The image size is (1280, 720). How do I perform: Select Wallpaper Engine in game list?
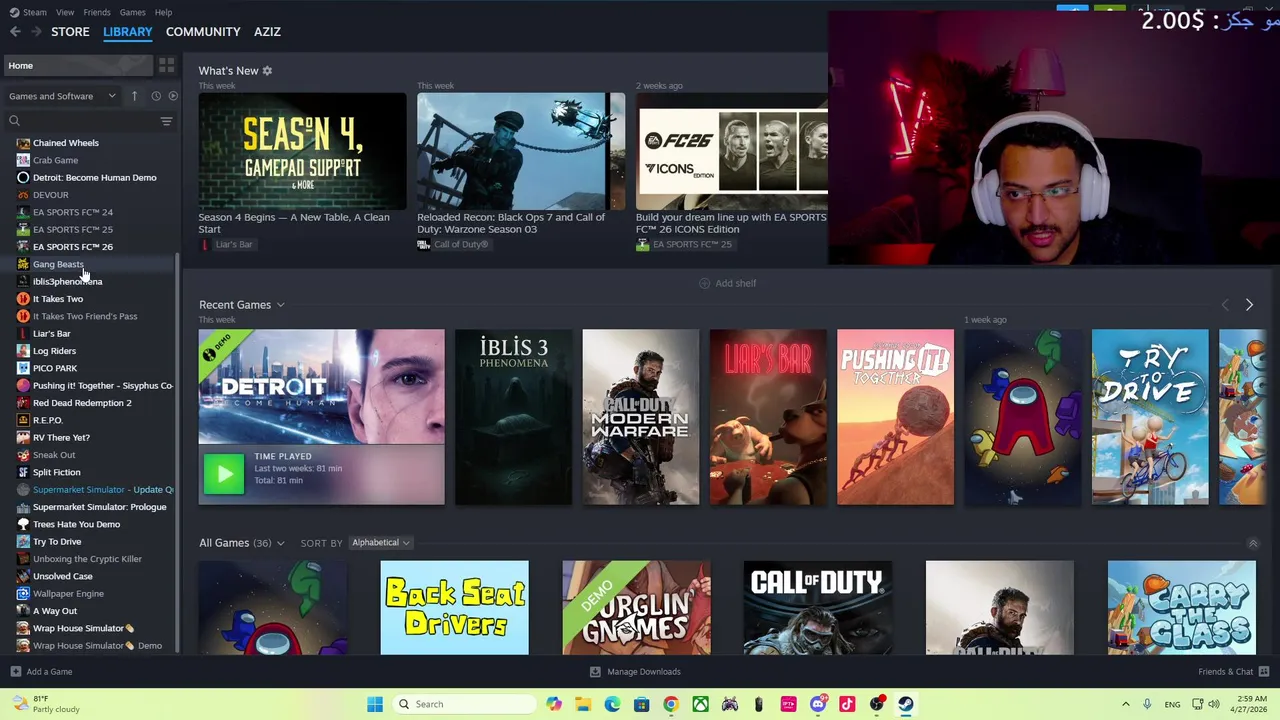68,594
